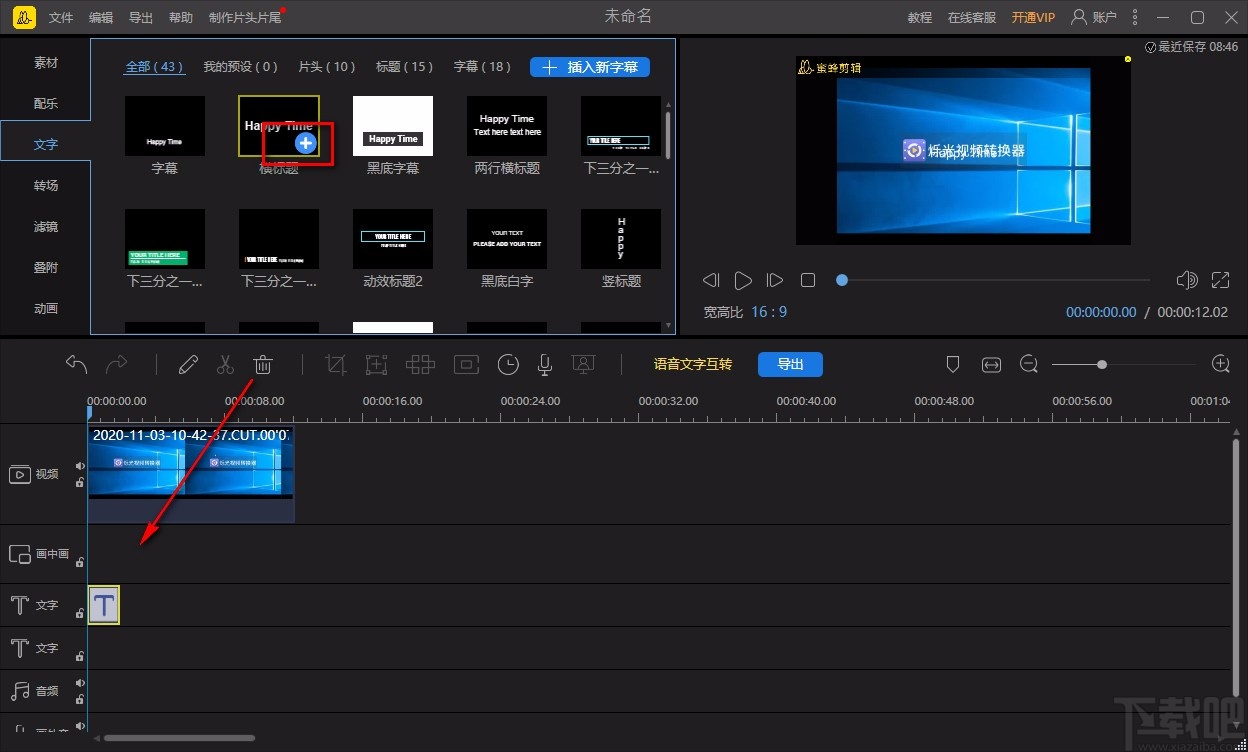Open the 文件 menu
1248x752 pixels.
pos(61,18)
